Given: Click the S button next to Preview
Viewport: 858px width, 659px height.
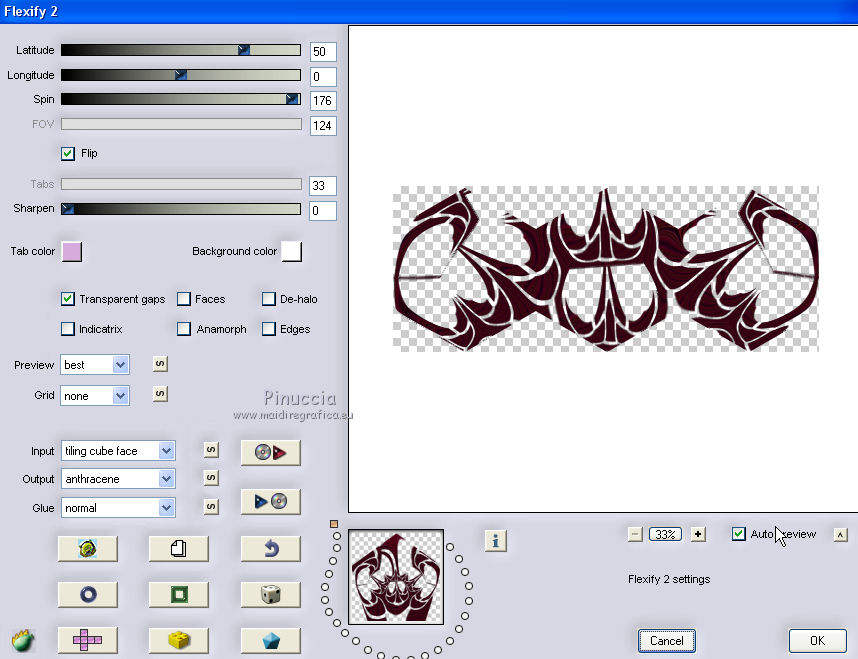Looking at the screenshot, I should click(160, 364).
